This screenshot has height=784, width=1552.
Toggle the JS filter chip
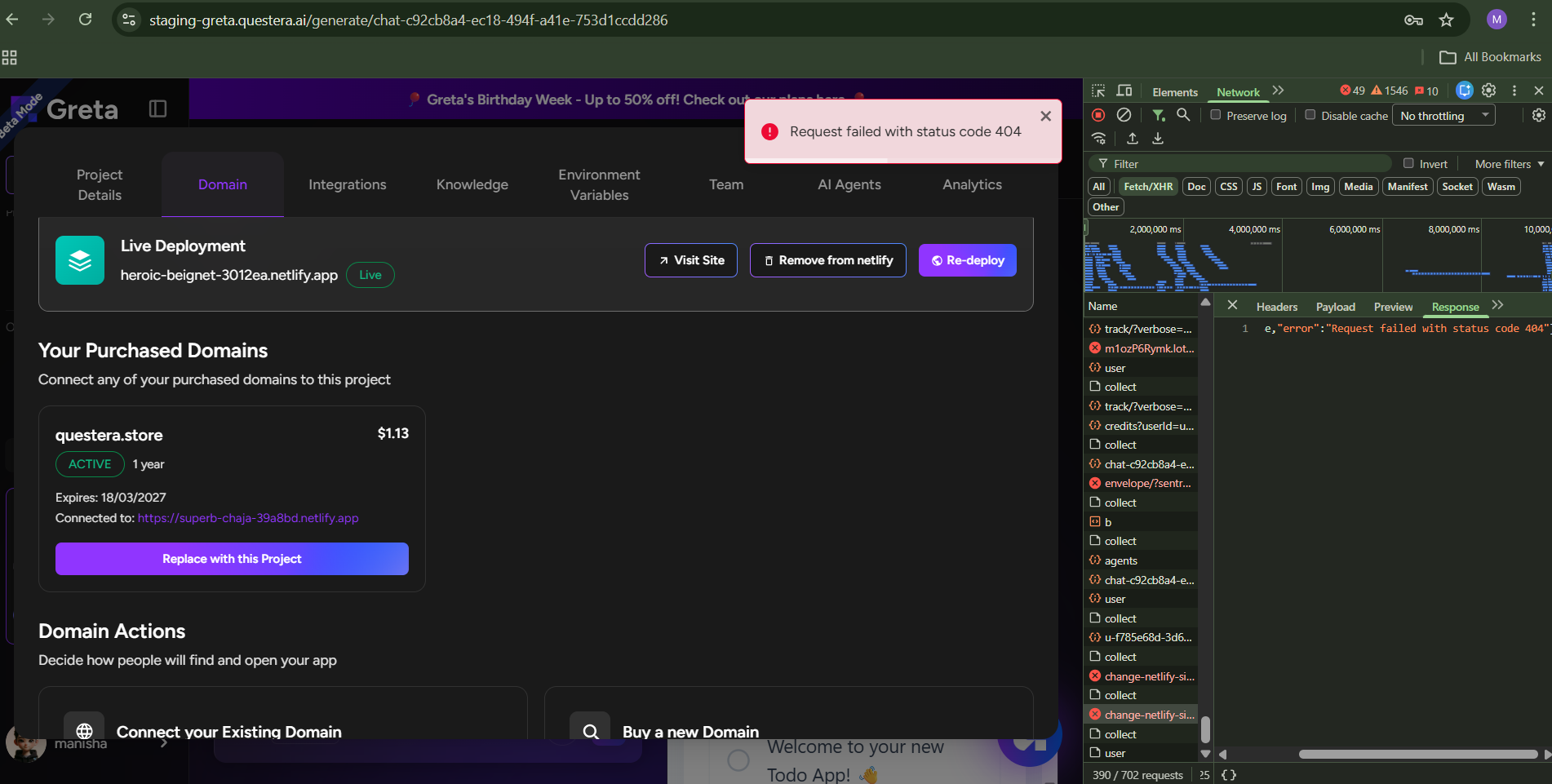1257,187
